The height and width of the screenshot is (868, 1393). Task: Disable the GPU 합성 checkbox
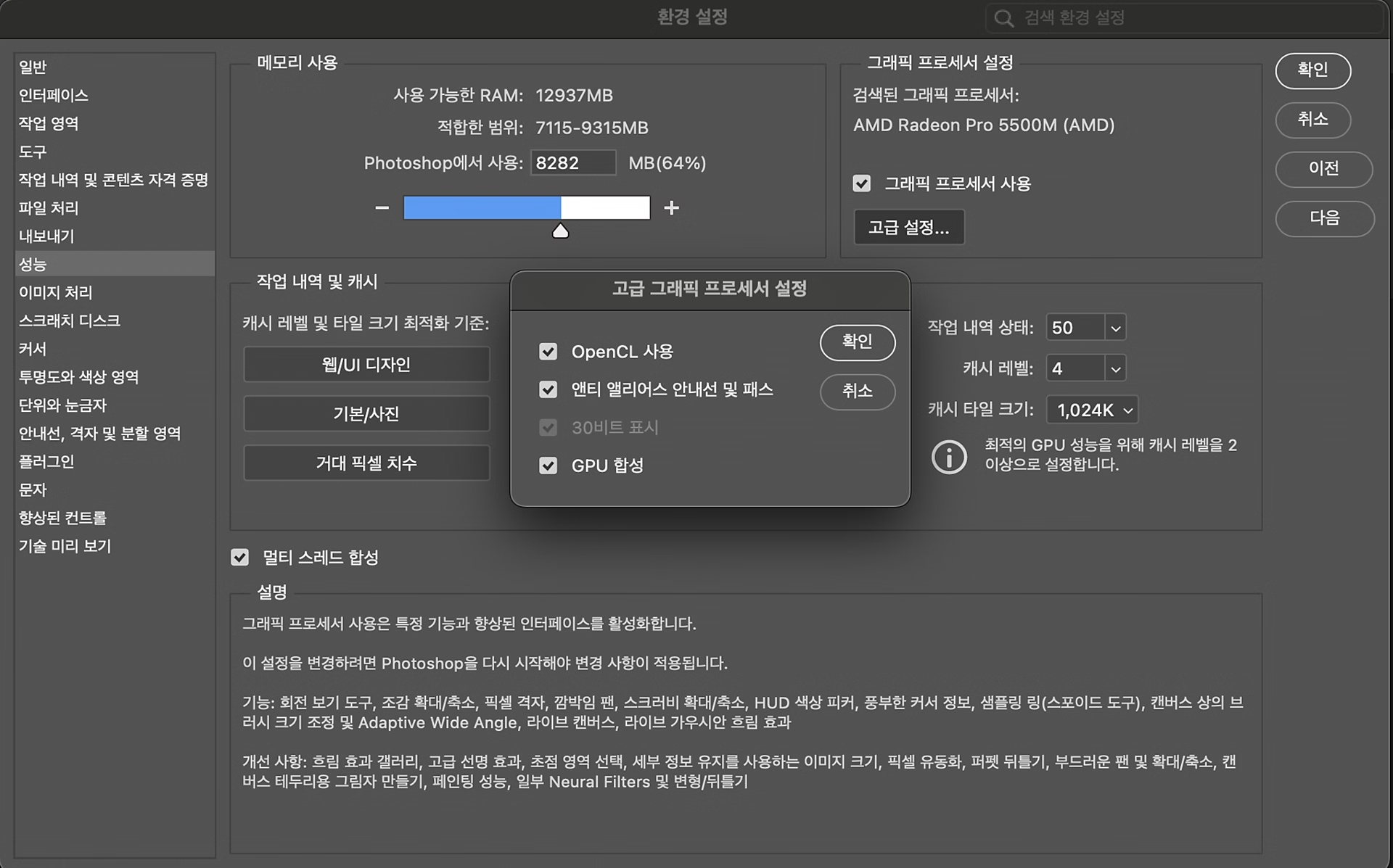click(548, 466)
